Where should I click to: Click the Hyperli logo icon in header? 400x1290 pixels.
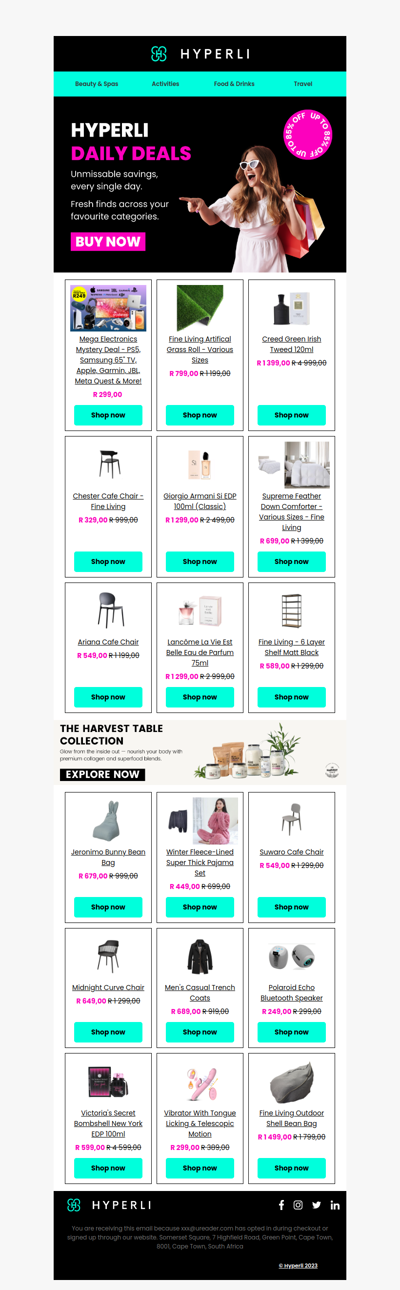158,54
